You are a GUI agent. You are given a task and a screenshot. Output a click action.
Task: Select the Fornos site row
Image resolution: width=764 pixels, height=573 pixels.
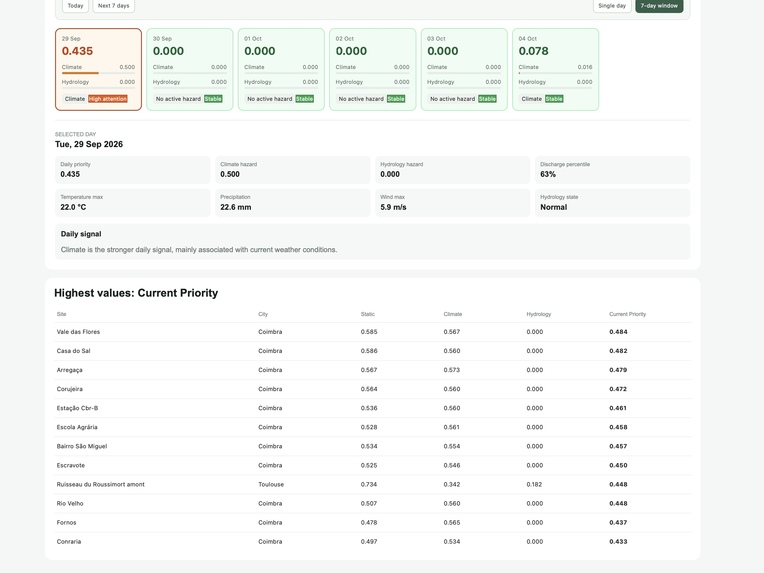point(373,522)
